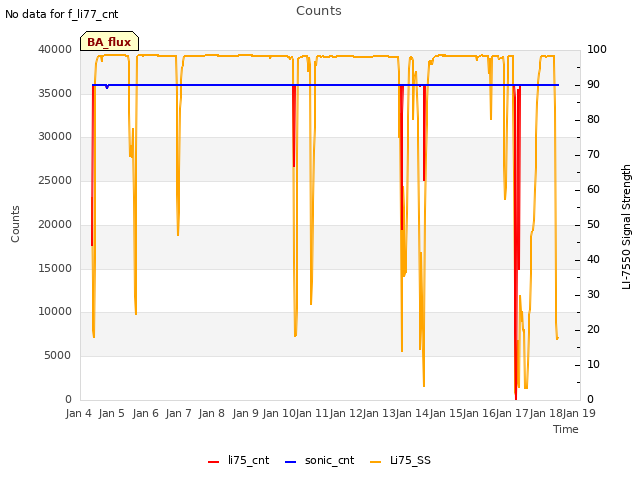
Task: Click the 25000 y-axis label
Action: (55, 180)
